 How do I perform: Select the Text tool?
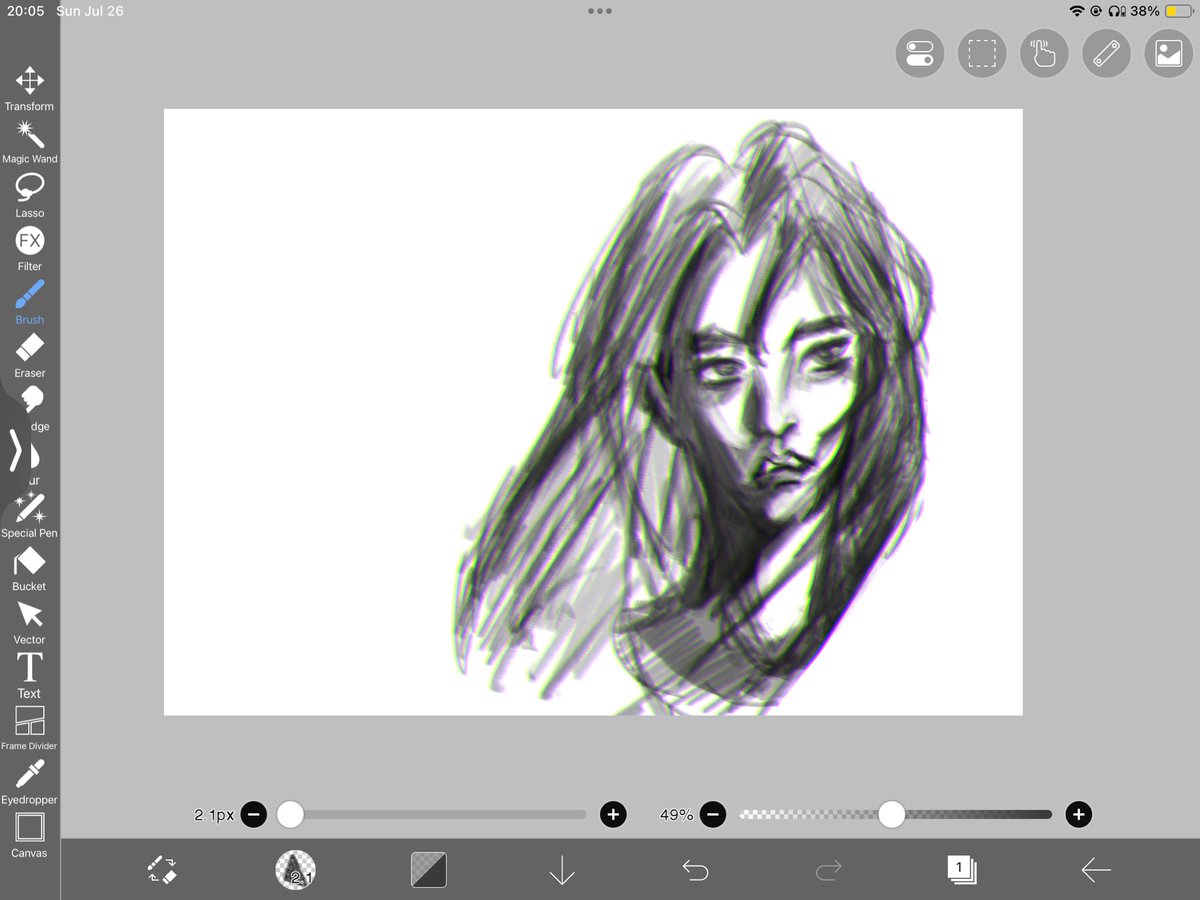(29, 675)
